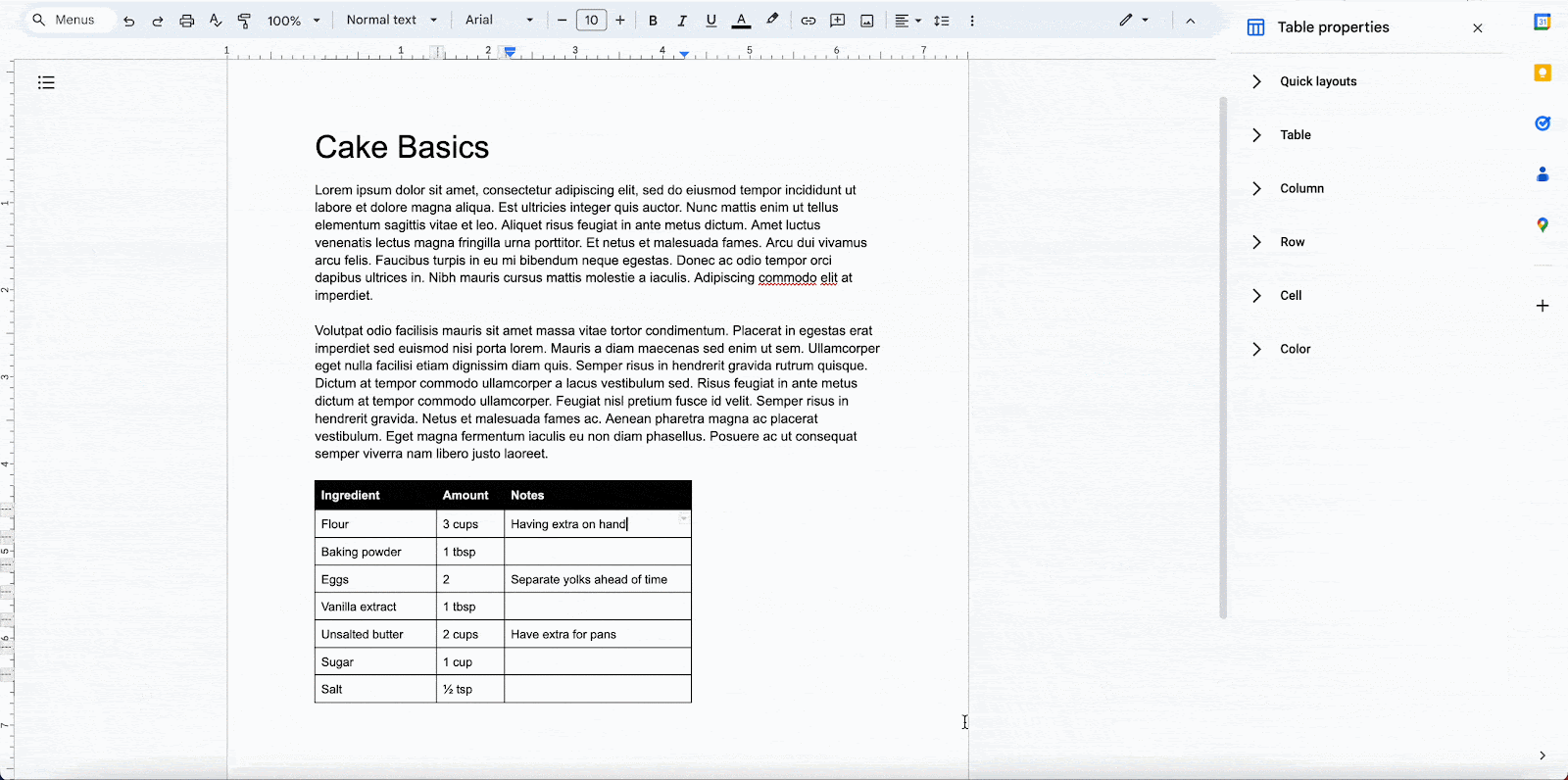This screenshot has height=780, width=1568.
Task: Open the Arial font dropdown
Action: point(499,21)
